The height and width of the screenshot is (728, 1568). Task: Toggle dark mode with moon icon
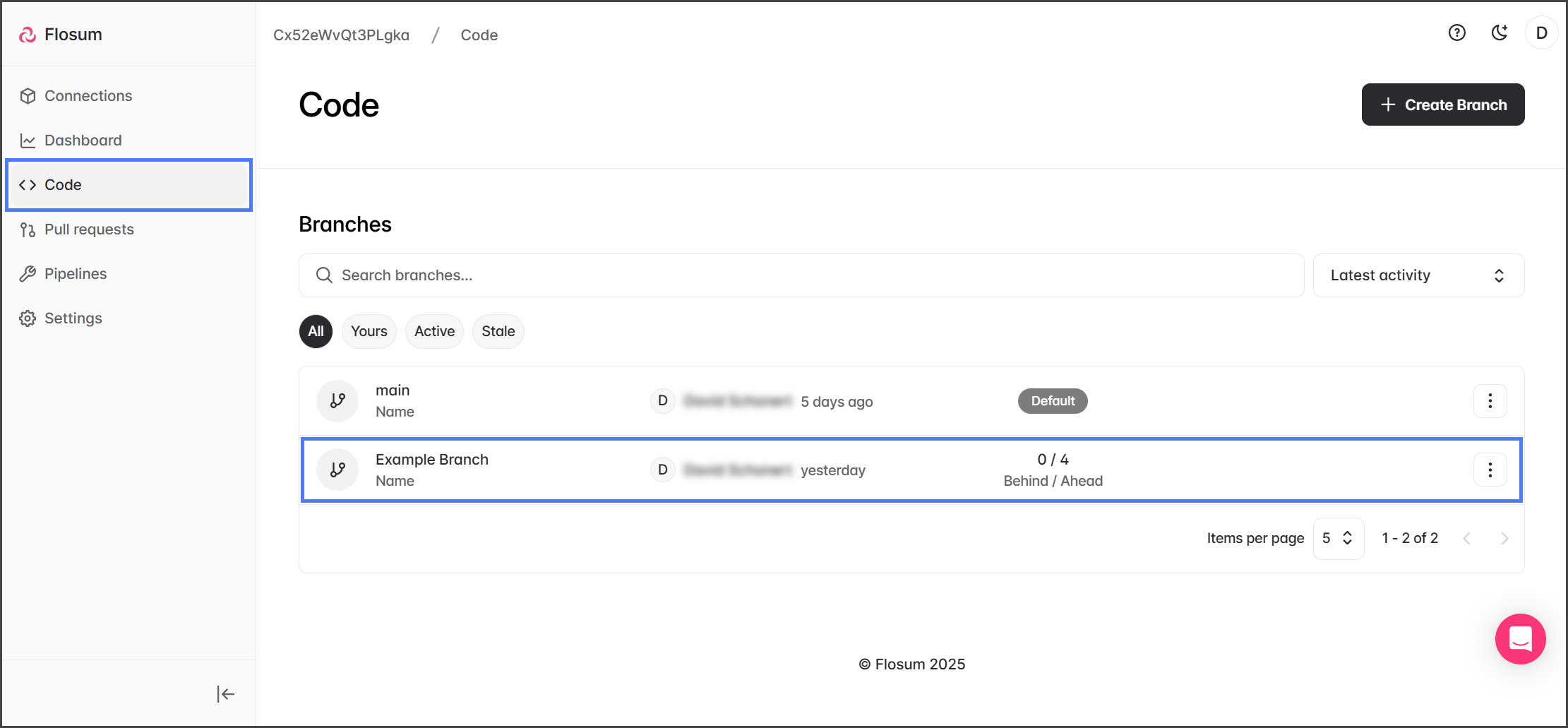click(1499, 33)
